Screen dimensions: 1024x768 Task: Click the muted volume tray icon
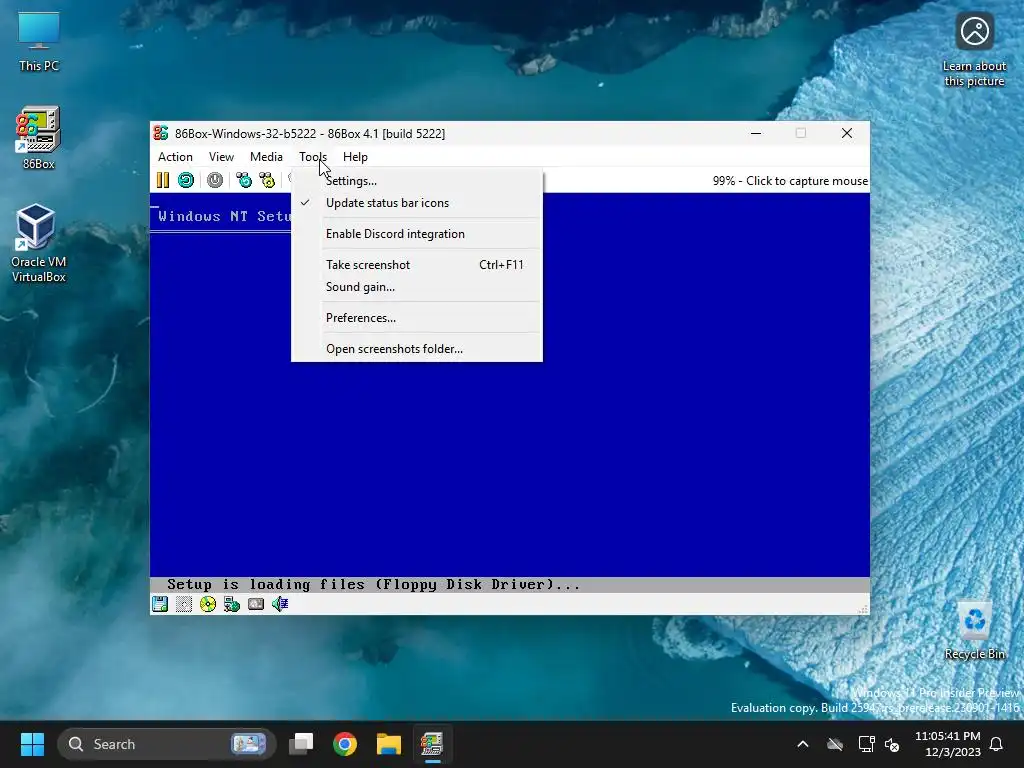click(x=892, y=744)
